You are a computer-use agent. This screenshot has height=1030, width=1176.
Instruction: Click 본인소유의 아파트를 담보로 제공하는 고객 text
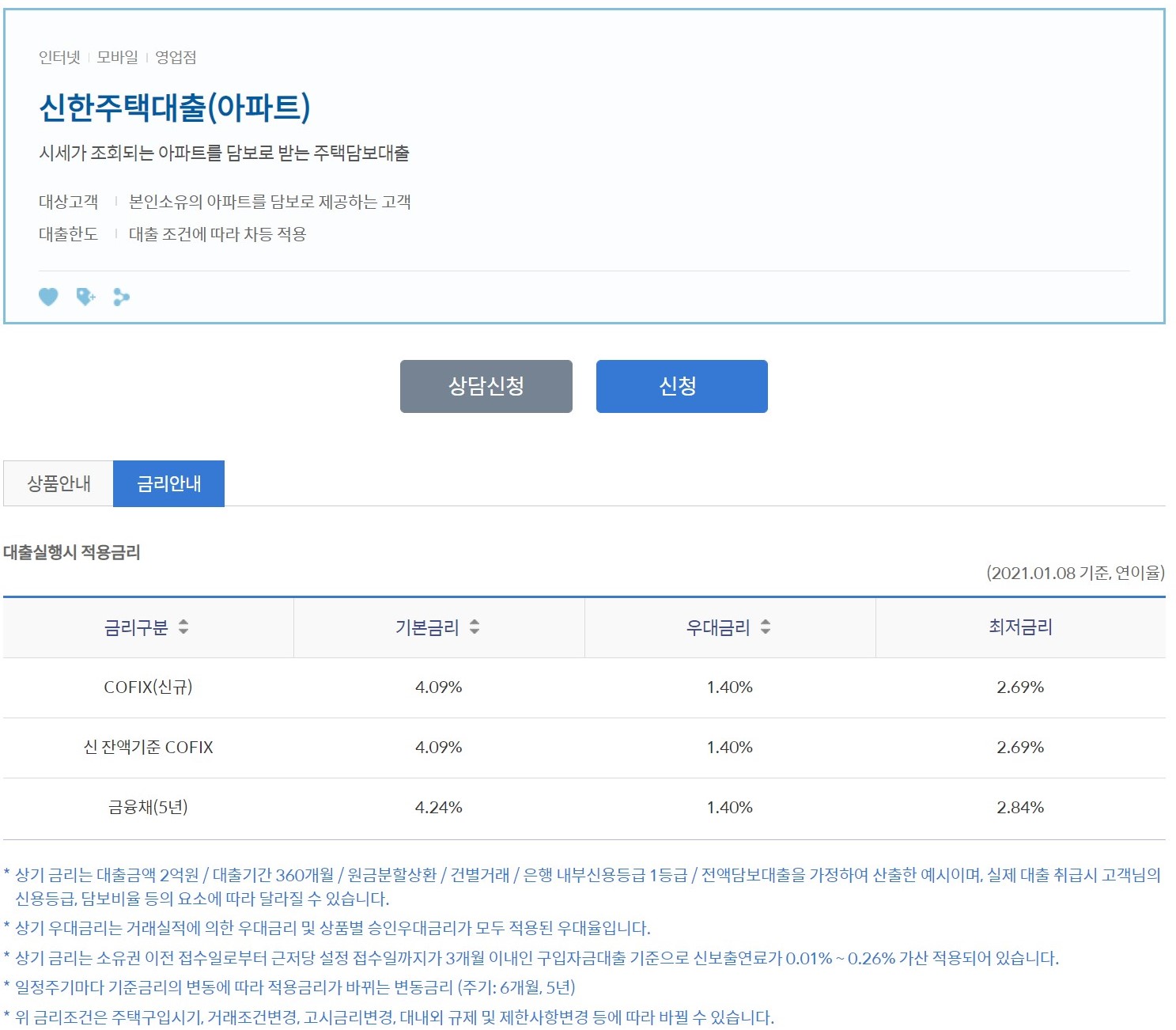(270, 202)
